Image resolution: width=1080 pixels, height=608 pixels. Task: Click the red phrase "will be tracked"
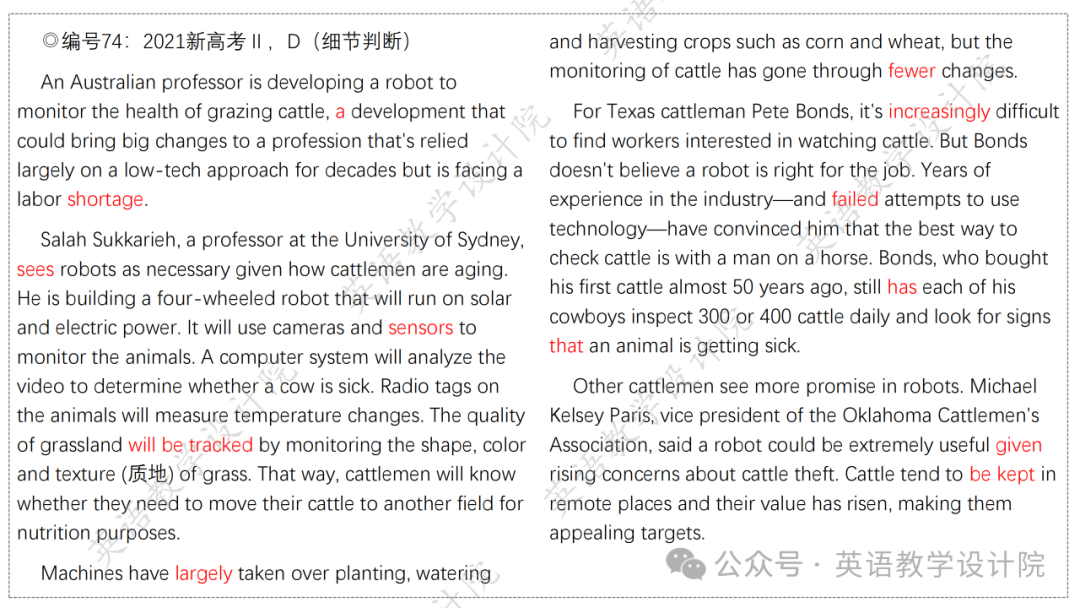tap(191, 445)
